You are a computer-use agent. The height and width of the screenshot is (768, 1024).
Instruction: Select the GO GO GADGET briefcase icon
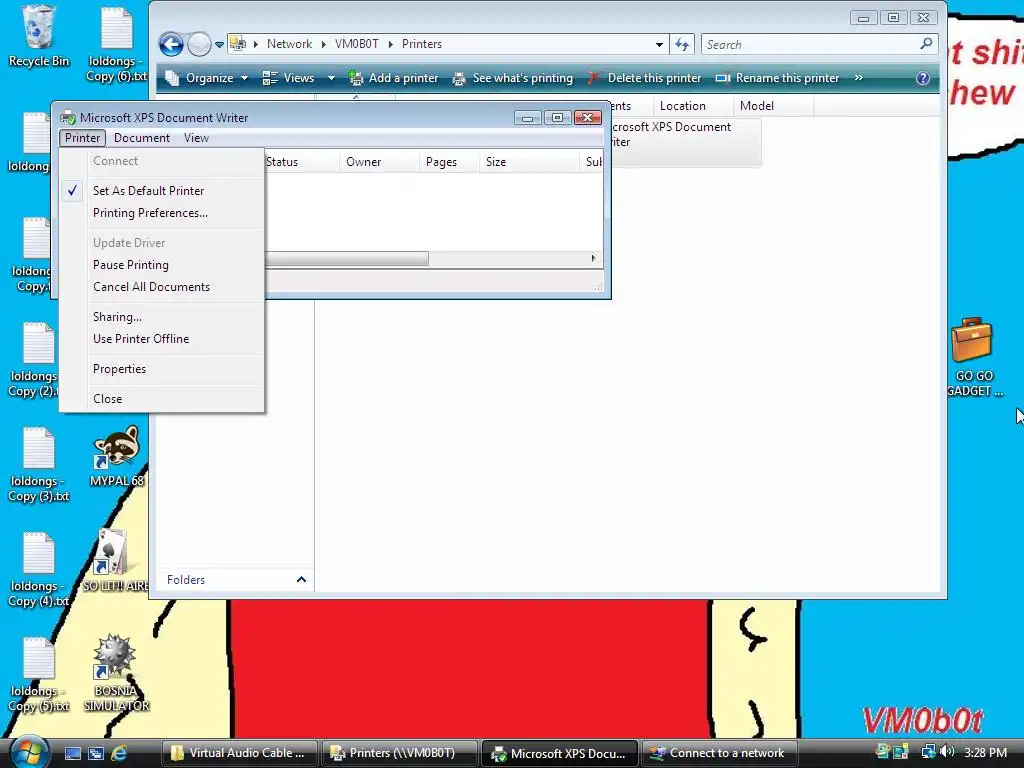pos(974,357)
